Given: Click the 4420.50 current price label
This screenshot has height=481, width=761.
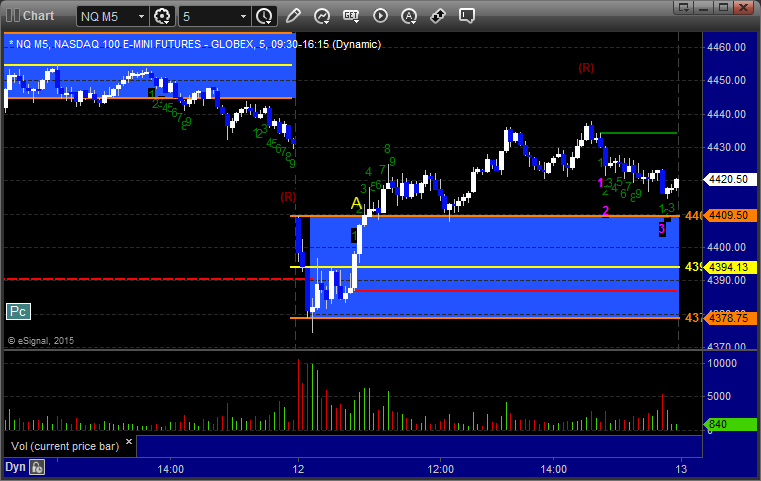Looking at the screenshot, I should (x=728, y=180).
